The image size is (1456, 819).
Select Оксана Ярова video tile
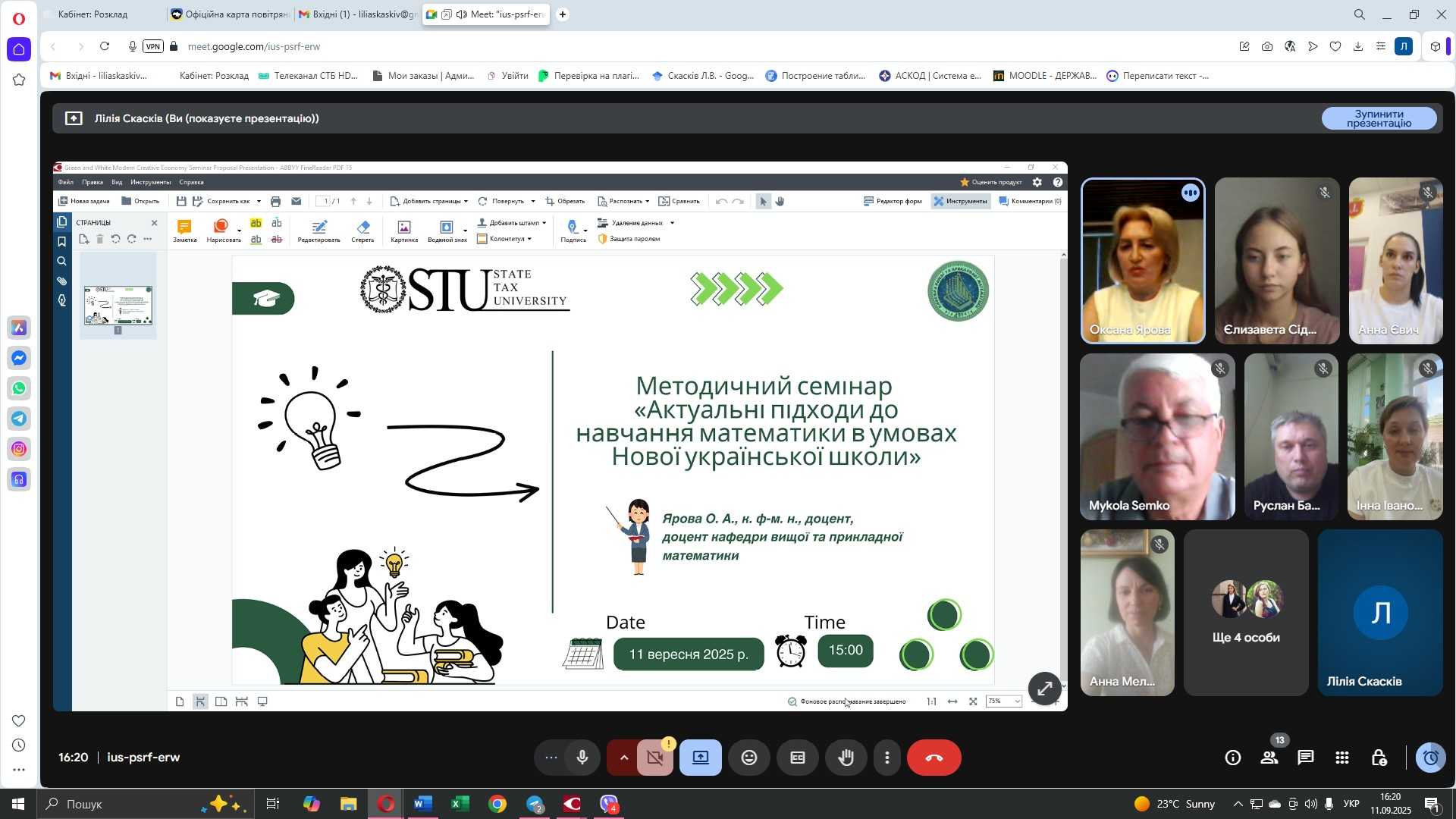pyautogui.click(x=1143, y=260)
